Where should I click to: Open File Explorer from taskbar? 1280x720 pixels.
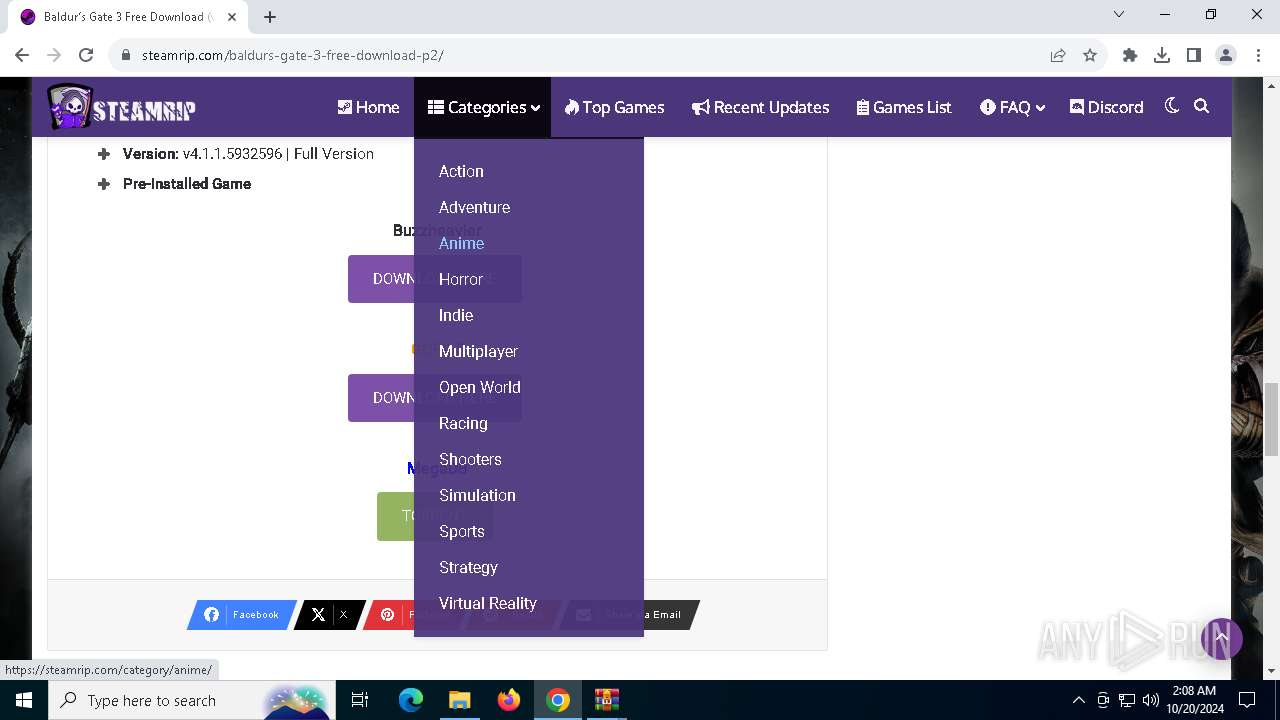[459, 700]
